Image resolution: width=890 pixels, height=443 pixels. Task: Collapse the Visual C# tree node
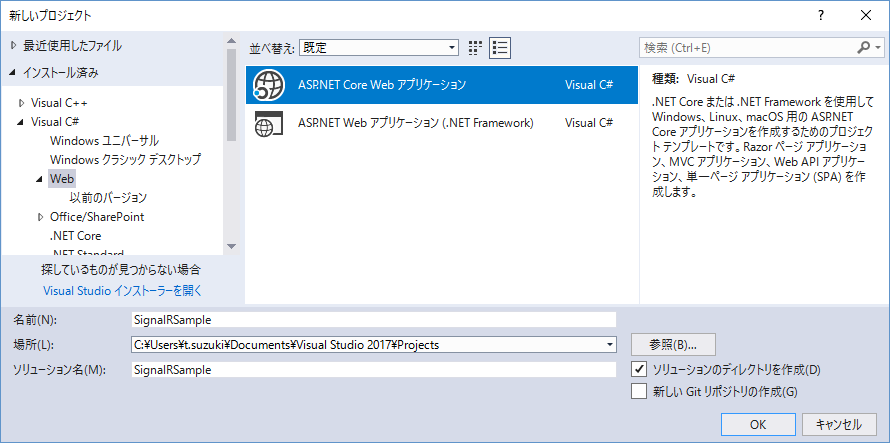pyautogui.click(x=22, y=122)
